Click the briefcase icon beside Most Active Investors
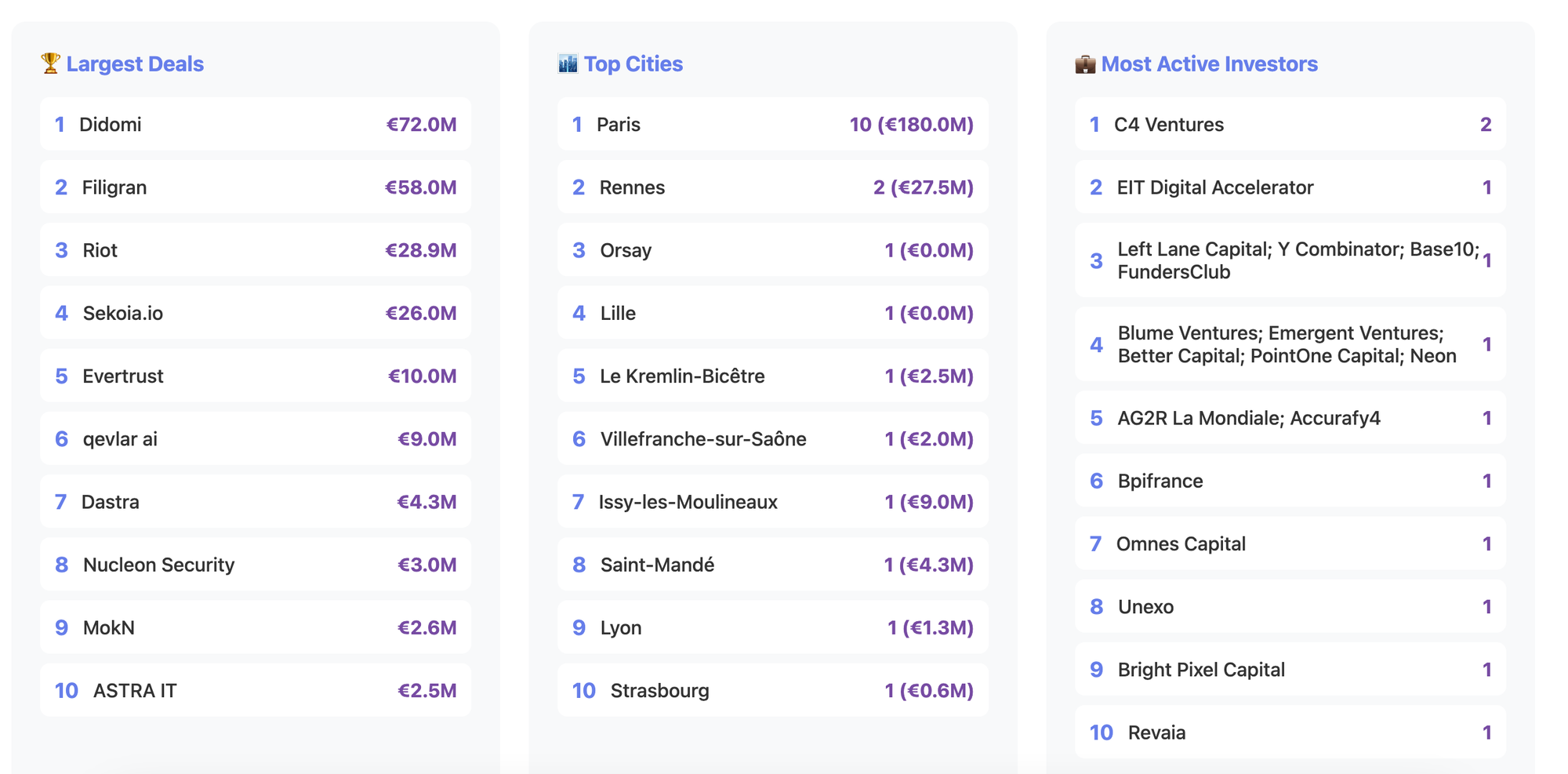Image resolution: width=1568 pixels, height=774 pixels. point(1085,64)
